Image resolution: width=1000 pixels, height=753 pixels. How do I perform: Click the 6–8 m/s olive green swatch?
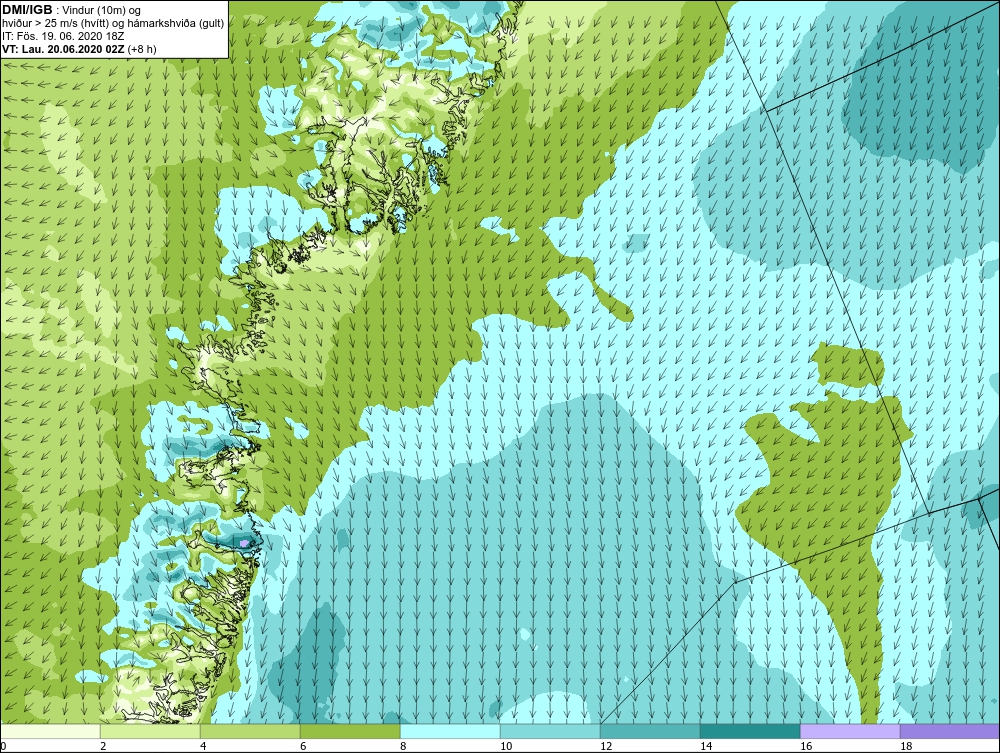point(350,731)
